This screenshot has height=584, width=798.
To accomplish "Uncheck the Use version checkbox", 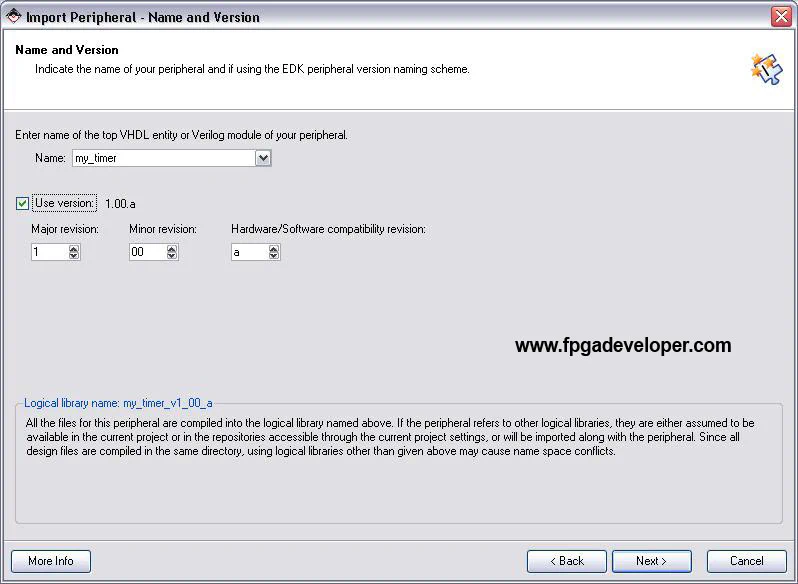I will tap(22, 203).
